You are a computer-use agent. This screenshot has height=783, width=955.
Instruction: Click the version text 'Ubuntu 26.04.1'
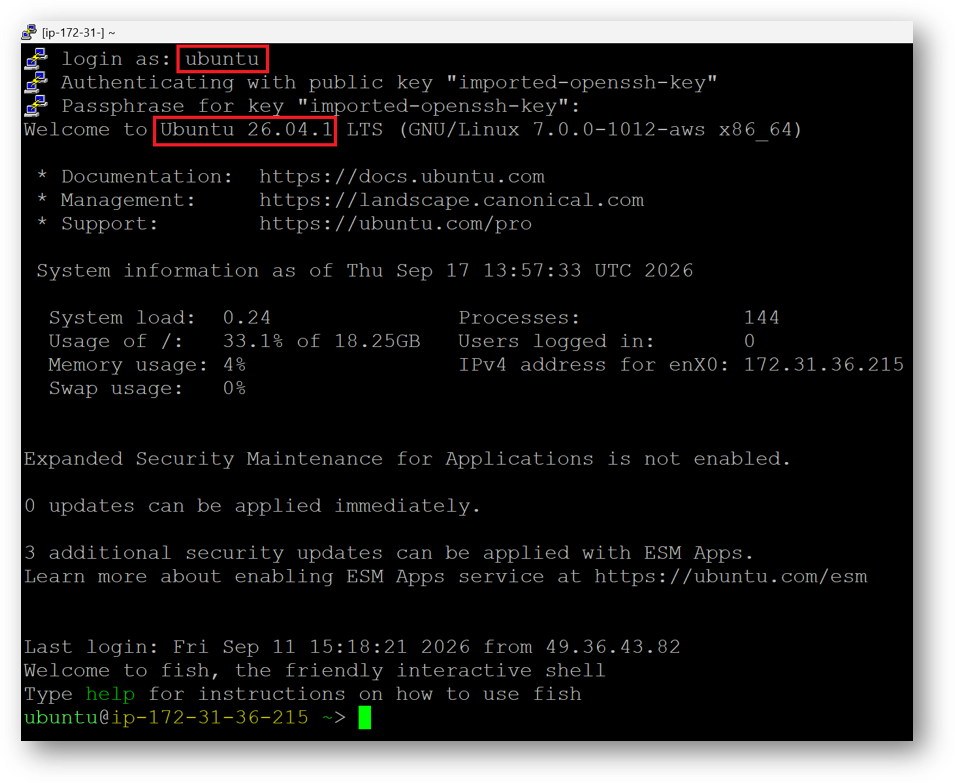[247, 130]
